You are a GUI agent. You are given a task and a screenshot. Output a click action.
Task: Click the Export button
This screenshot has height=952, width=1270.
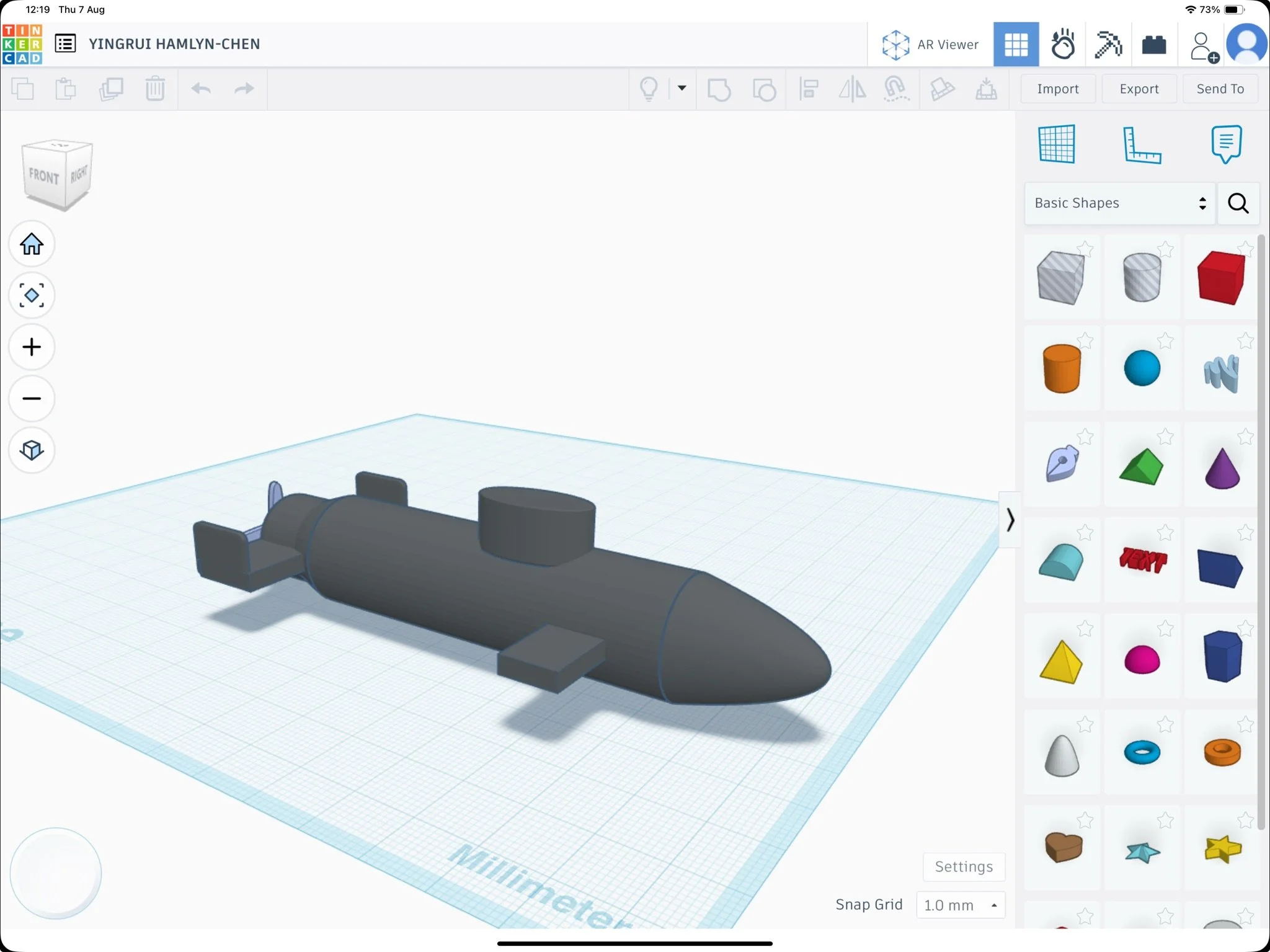pyautogui.click(x=1139, y=89)
